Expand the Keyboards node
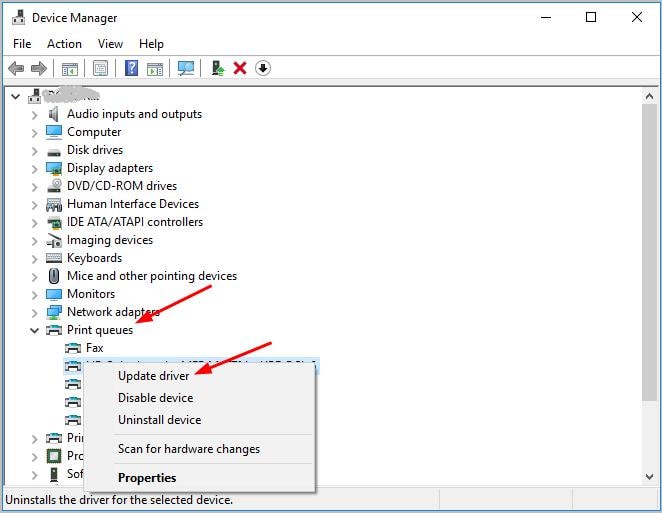Screen dimensions: 662x513 click(35, 259)
